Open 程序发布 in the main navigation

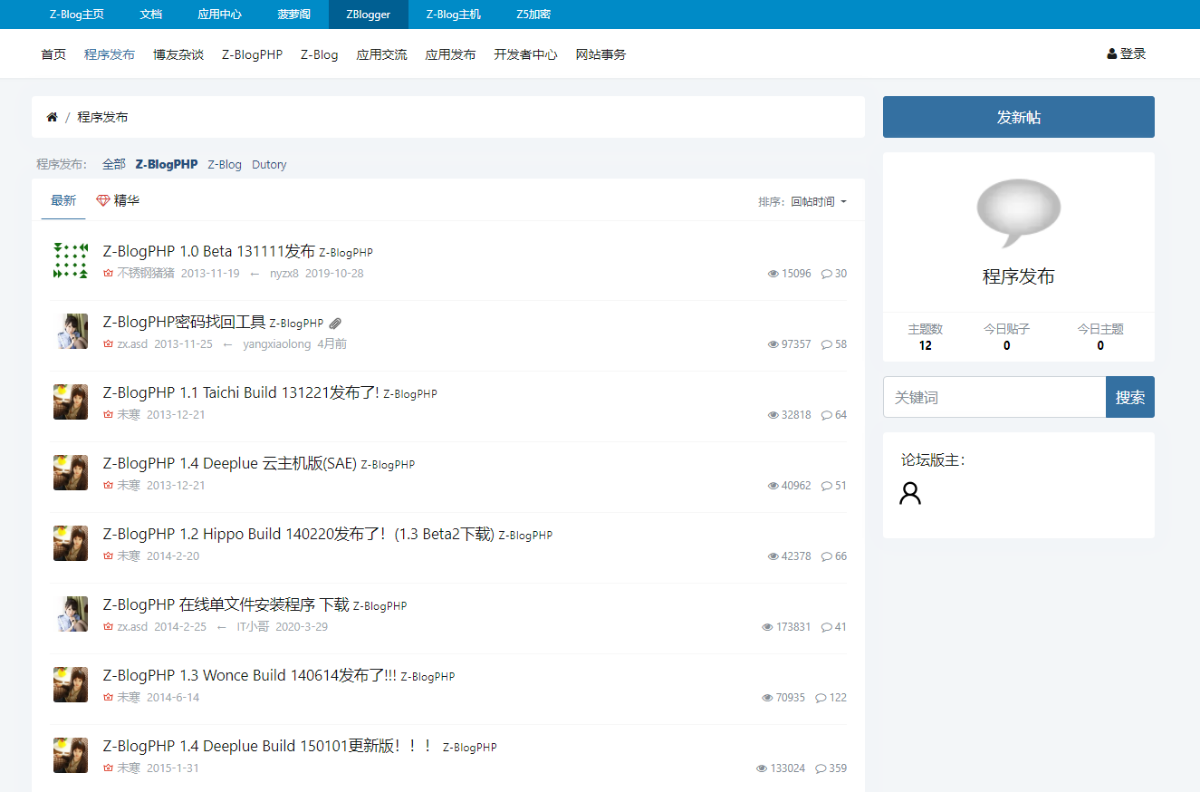[110, 54]
